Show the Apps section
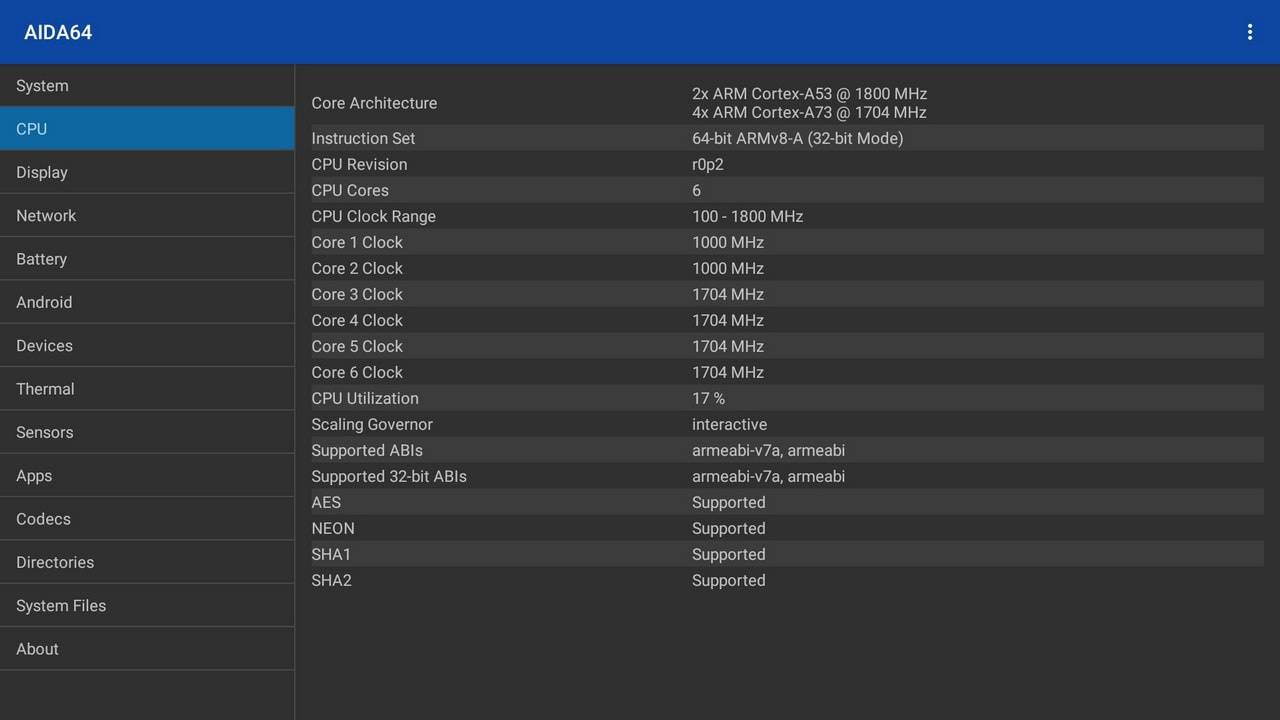Viewport: 1280px width, 720px height. point(147,476)
